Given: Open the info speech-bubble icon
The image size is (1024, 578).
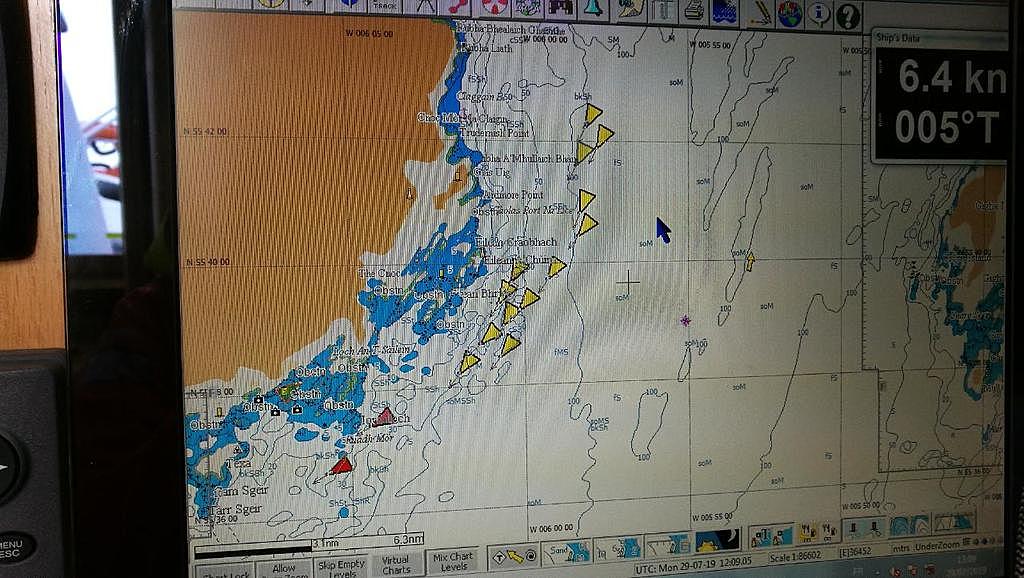Looking at the screenshot, I should 820,15.
